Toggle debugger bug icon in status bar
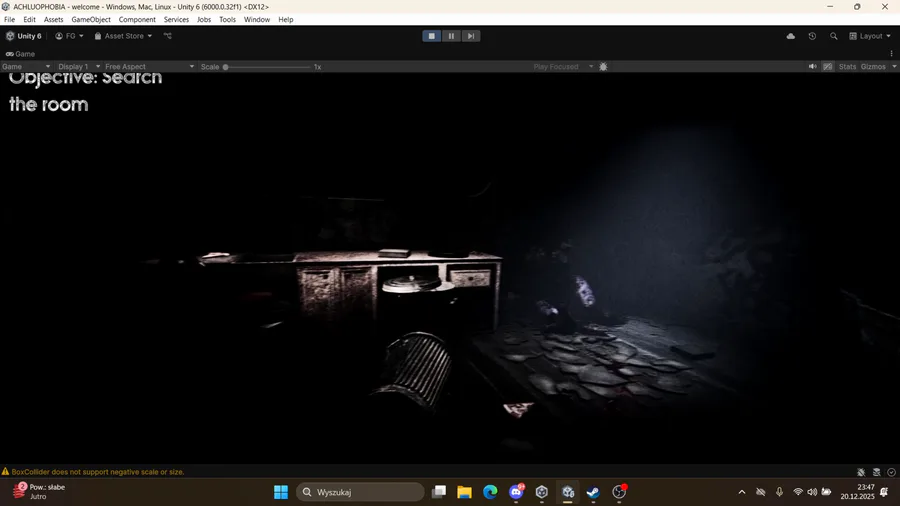The height and width of the screenshot is (506, 900). tap(861, 472)
